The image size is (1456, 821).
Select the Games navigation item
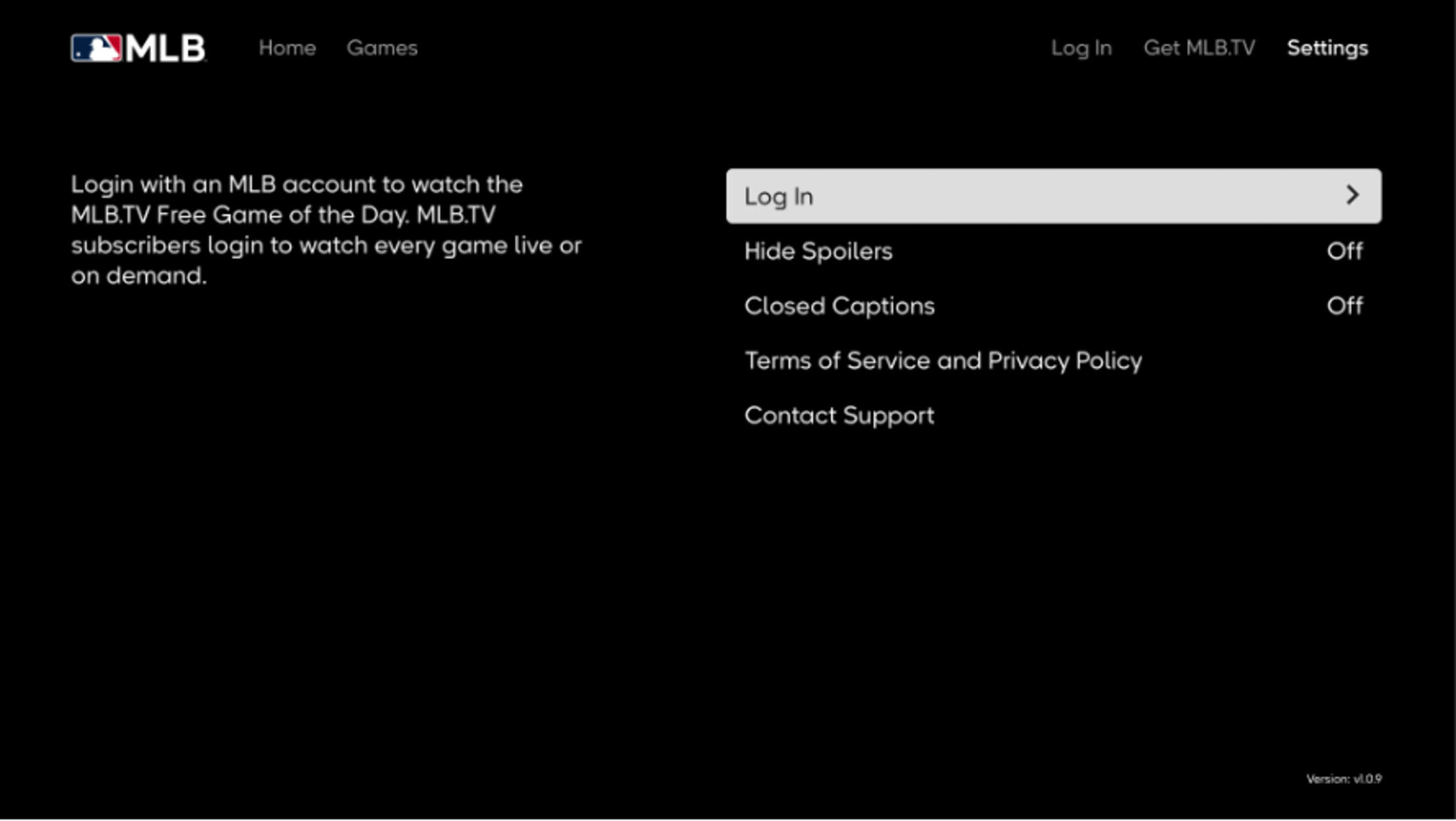(382, 47)
